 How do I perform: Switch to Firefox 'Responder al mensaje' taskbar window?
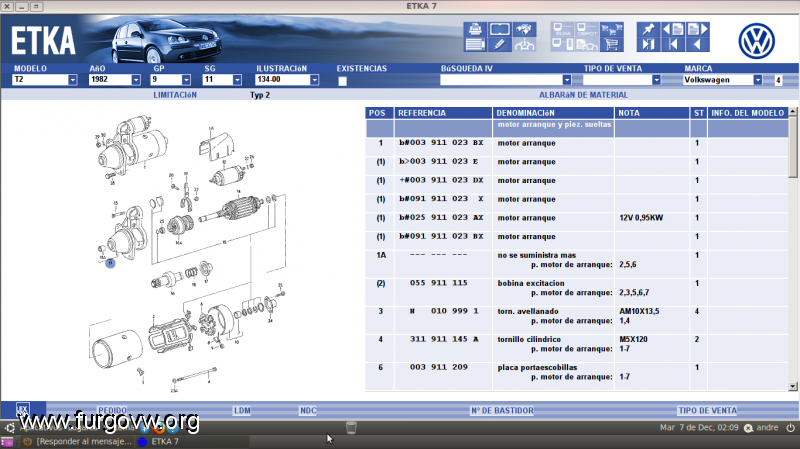point(77,441)
